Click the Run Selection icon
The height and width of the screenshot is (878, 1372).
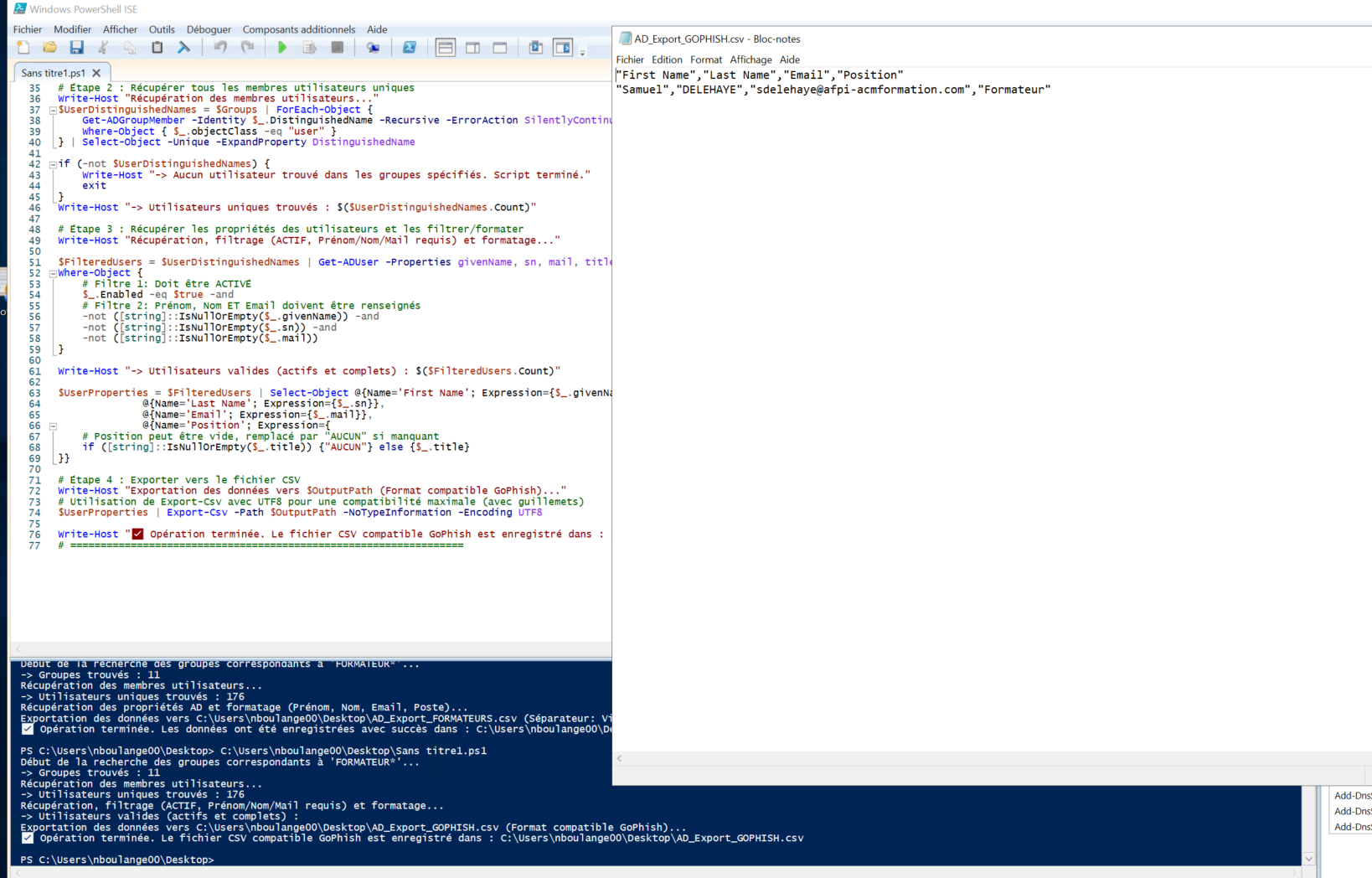pyautogui.click(x=309, y=48)
